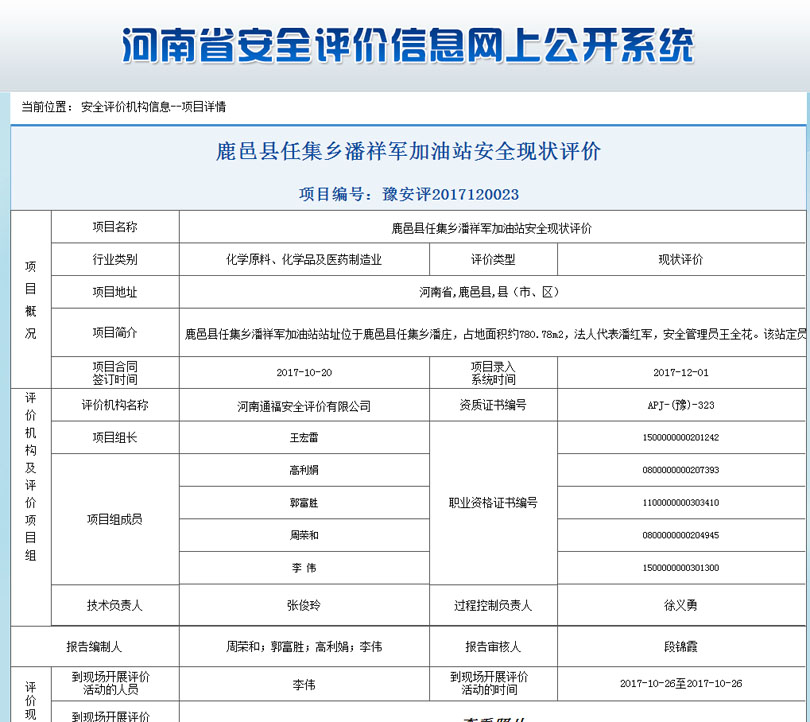Select date range 2017-10-26至2017-10-26
This screenshot has width=810, height=722.
click(x=680, y=683)
